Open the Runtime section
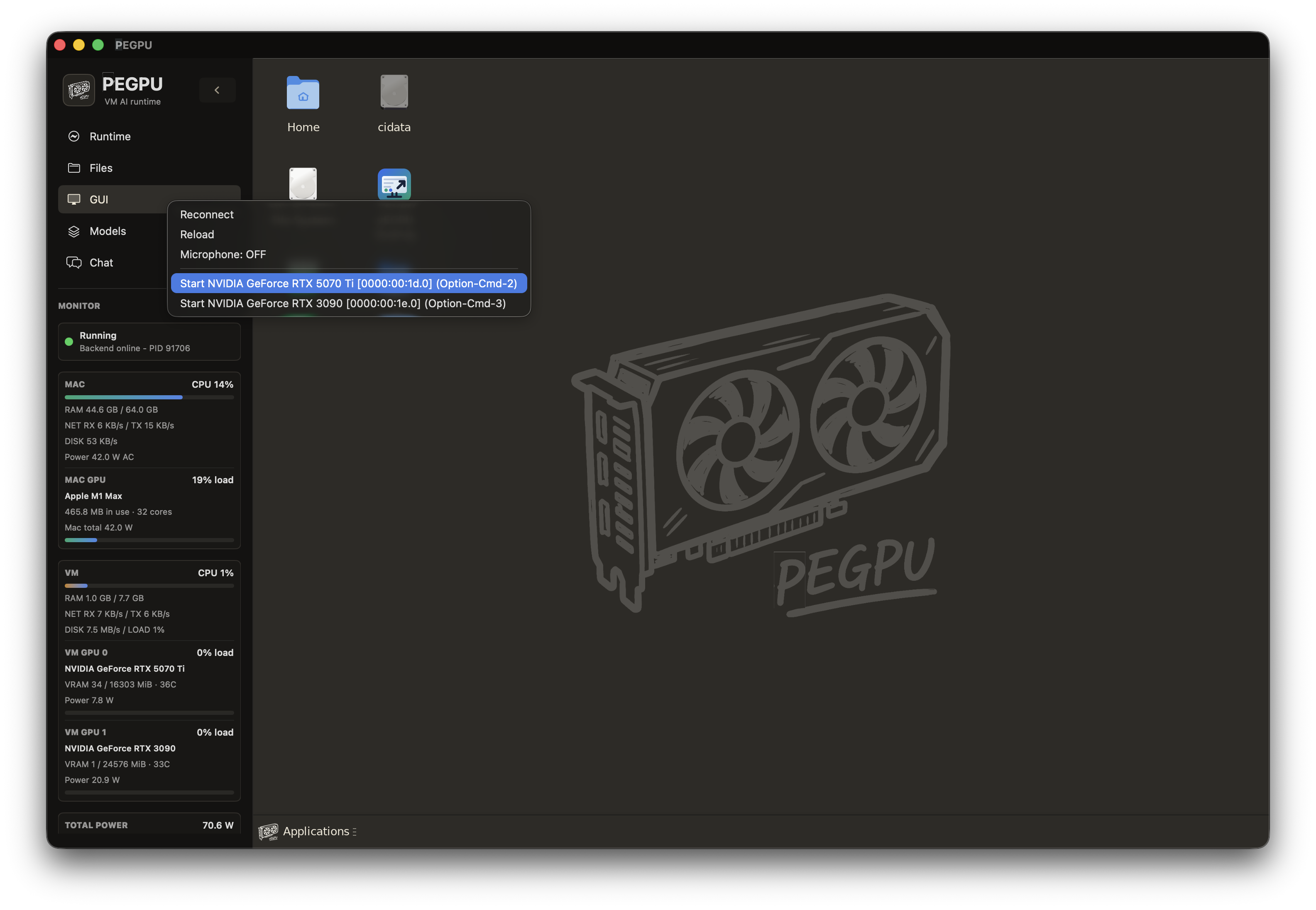1316x910 pixels. [149, 136]
